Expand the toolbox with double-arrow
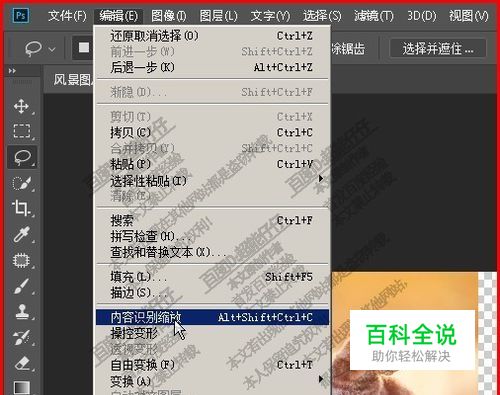Viewport: 500px width, 395px height. click(12, 71)
